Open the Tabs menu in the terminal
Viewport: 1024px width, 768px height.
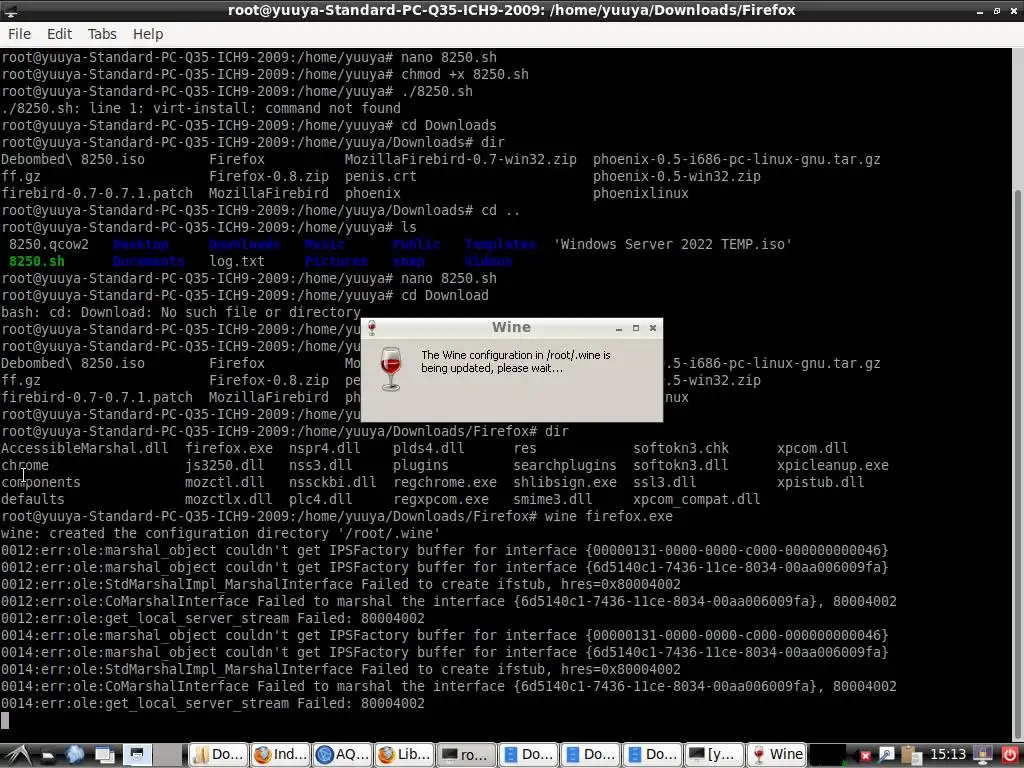coord(102,34)
